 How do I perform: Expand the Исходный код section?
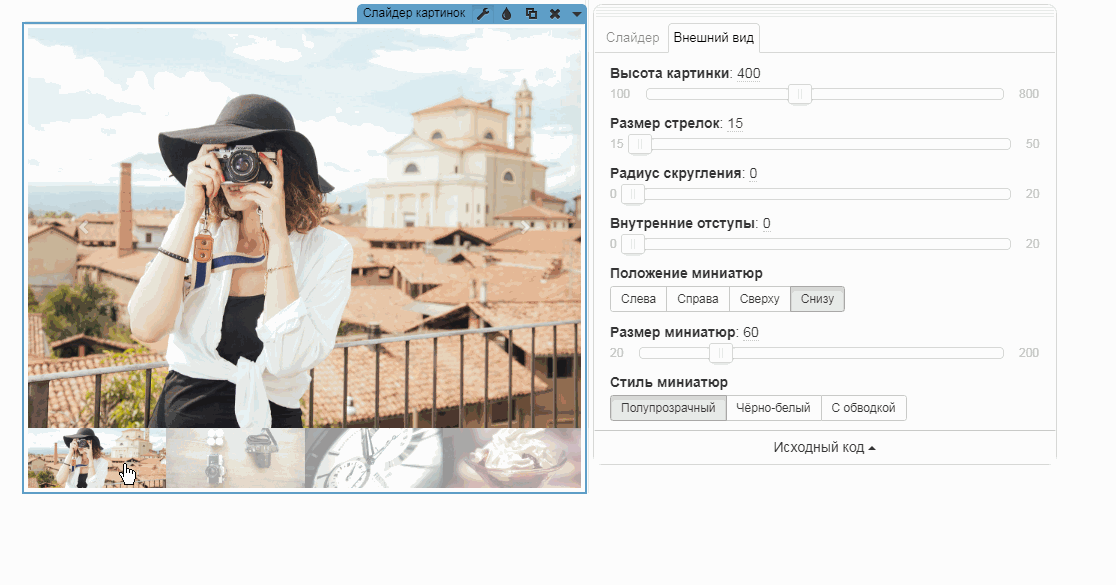pos(824,447)
